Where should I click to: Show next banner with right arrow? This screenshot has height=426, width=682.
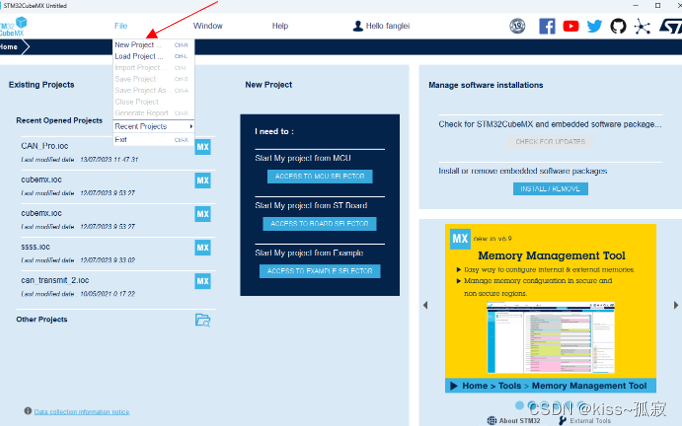point(675,305)
